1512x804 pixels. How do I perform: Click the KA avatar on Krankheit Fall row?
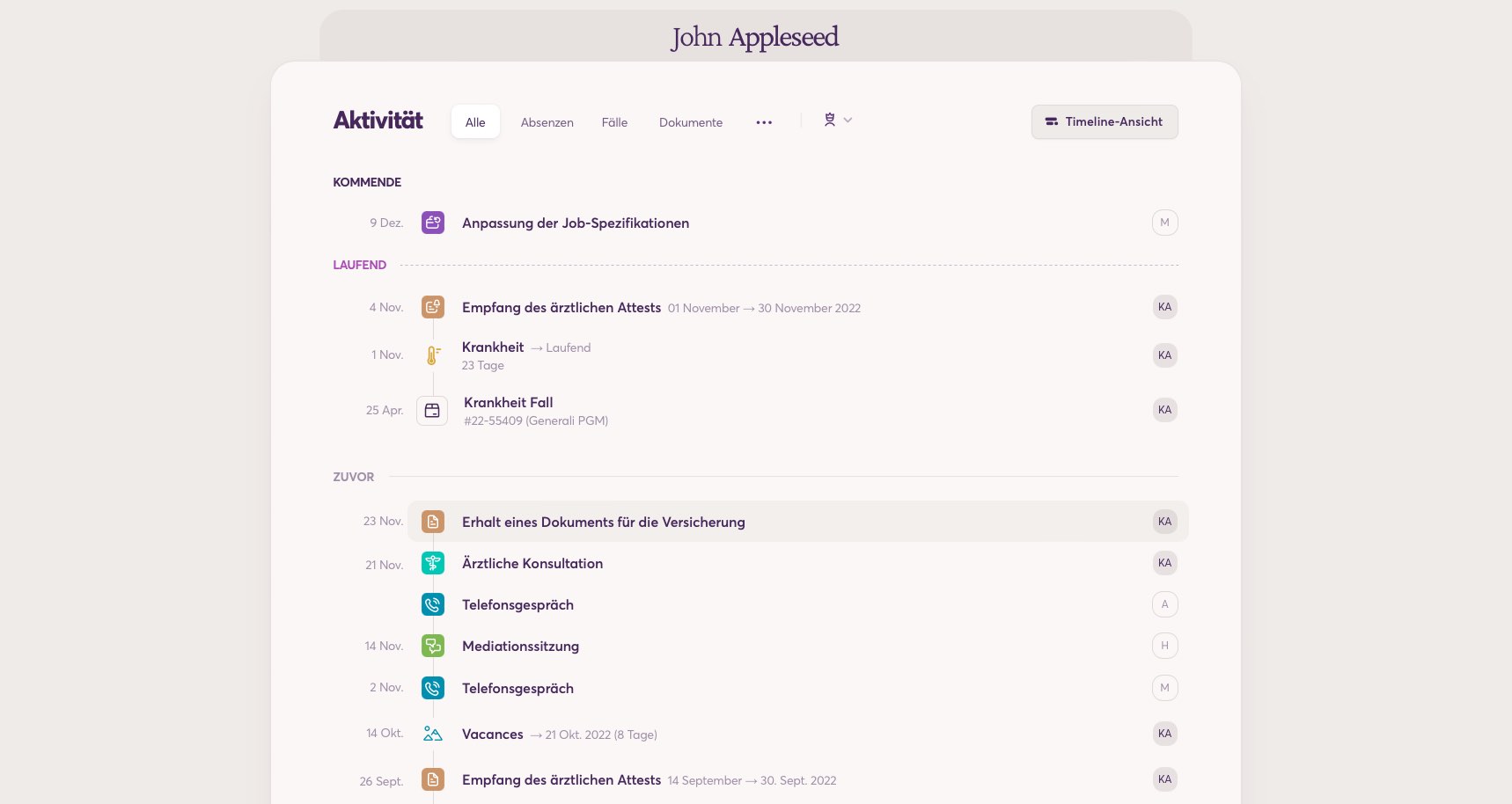[x=1164, y=410]
